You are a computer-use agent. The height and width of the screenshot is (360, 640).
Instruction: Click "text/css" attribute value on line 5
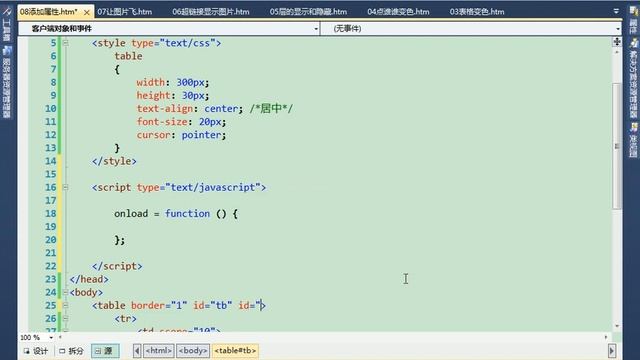pyautogui.click(x=187, y=43)
